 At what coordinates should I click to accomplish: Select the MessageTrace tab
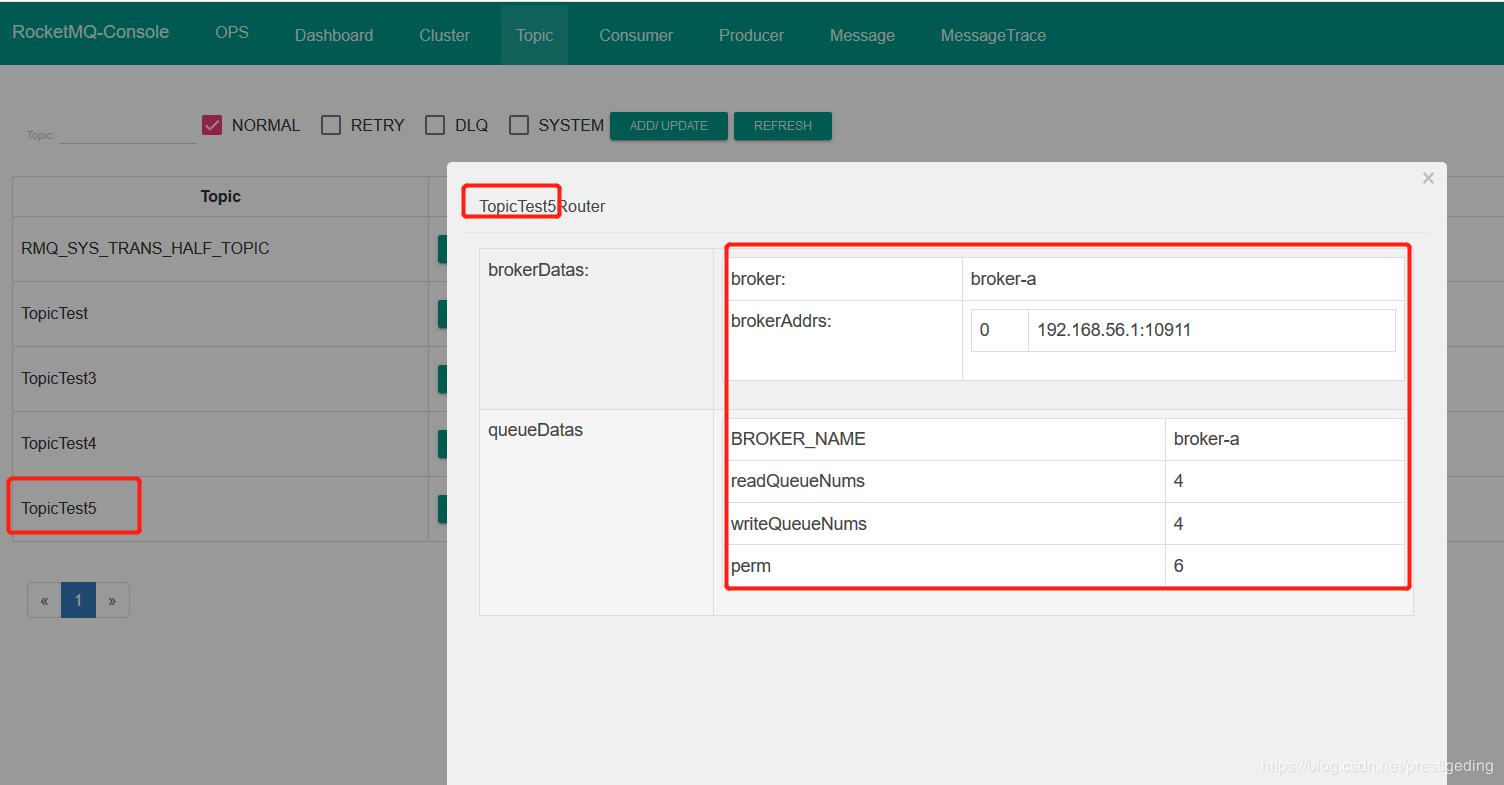993,35
